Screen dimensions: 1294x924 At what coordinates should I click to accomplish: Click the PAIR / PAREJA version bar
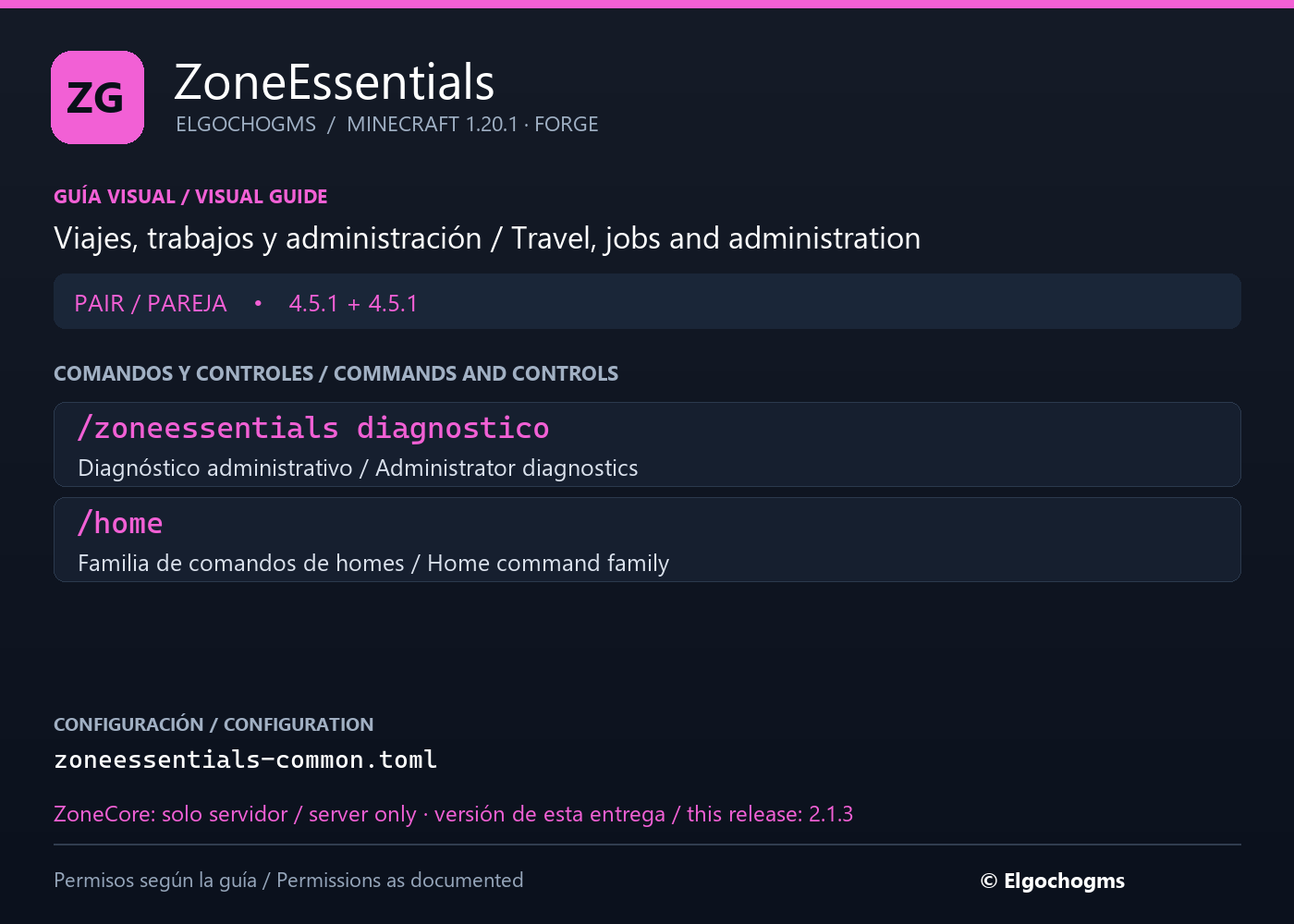[x=647, y=301]
